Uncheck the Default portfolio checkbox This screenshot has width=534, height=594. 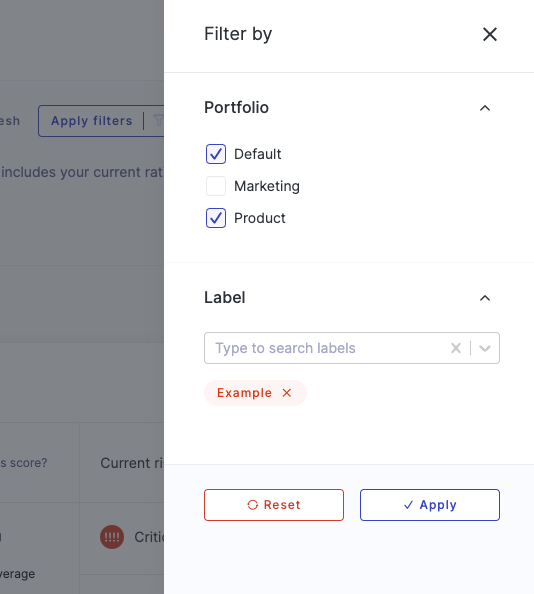[x=216, y=154]
